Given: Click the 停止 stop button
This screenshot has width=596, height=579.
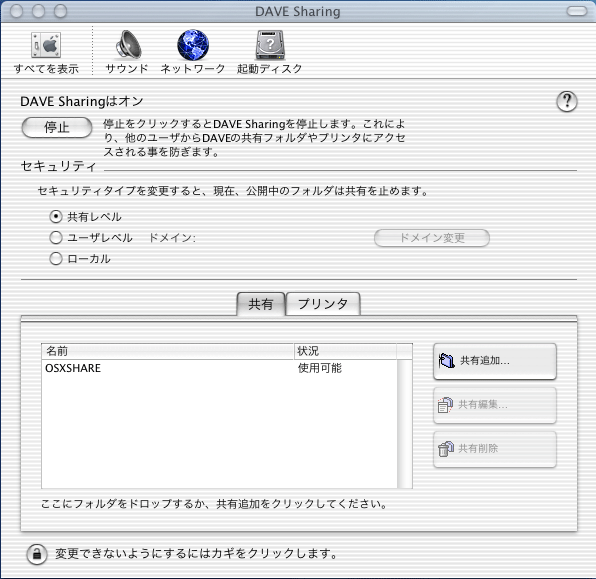Looking at the screenshot, I should coord(57,127).
